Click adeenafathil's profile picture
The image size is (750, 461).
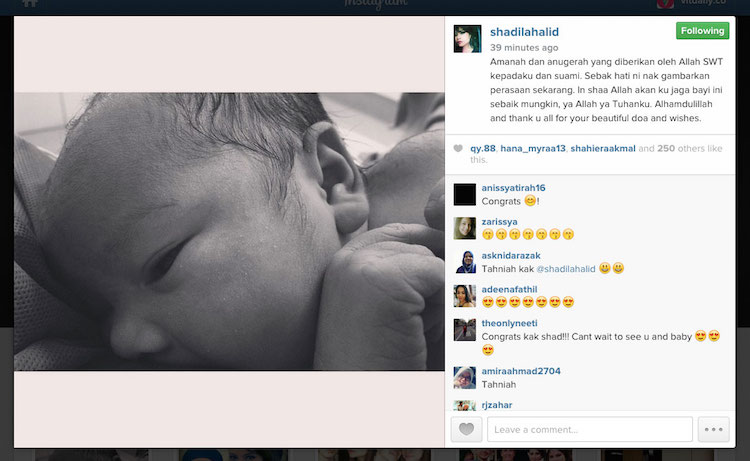(x=464, y=296)
